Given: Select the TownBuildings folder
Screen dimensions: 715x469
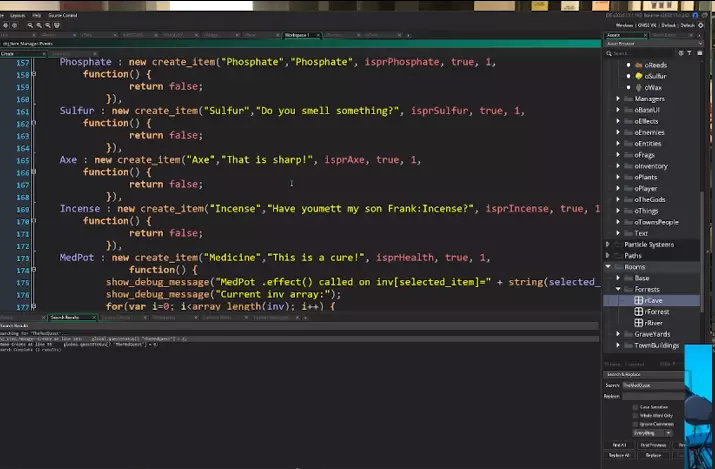Looking at the screenshot, I should click(x=657, y=345).
